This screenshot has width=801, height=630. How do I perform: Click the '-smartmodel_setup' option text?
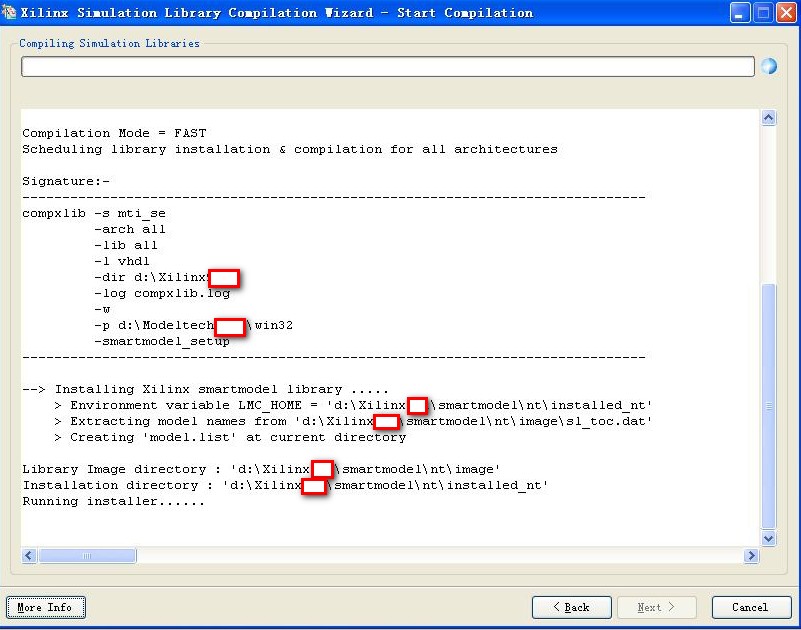pyautogui.click(x=162, y=341)
